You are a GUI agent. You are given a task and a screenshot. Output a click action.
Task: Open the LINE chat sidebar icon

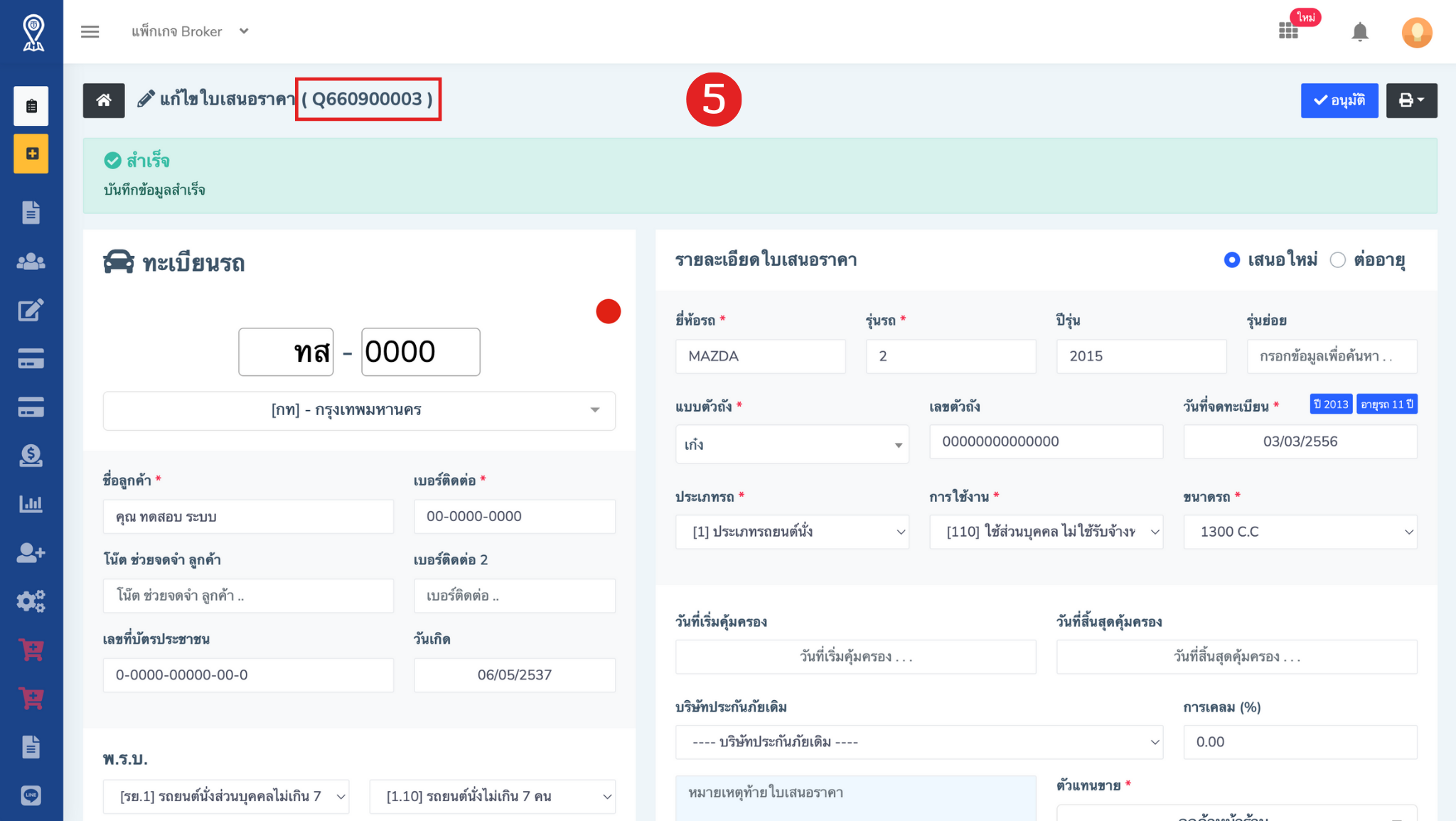click(31, 795)
